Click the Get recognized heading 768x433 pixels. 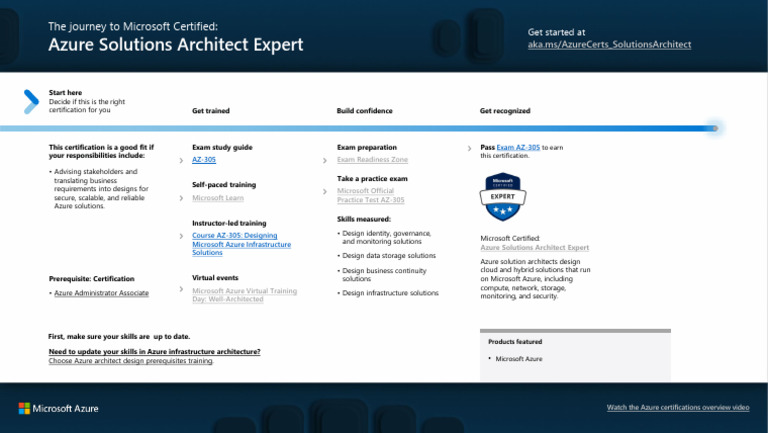[505, 111]
